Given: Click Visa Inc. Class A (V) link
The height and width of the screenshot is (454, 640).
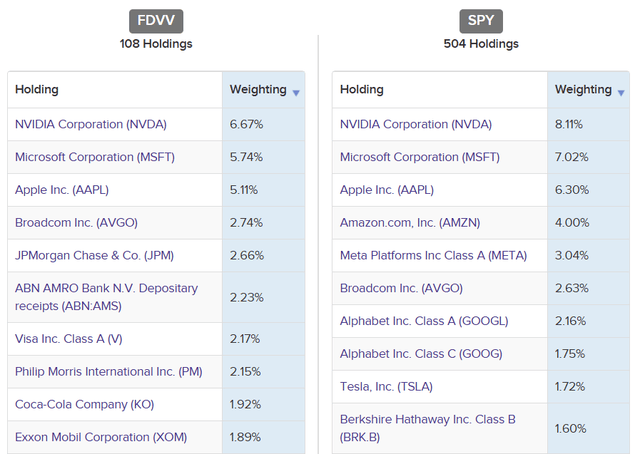Looking at the screenshot, I should click(69, 339).
